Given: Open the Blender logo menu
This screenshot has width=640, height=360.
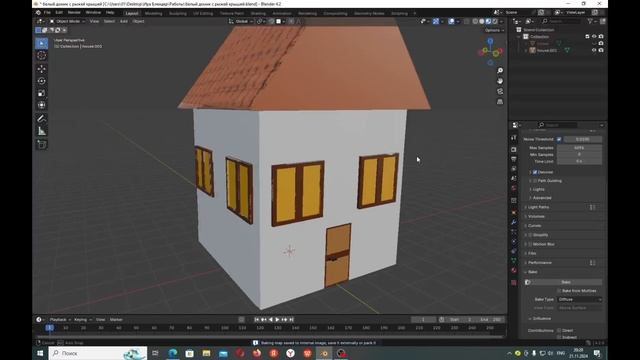Looking at the screenshot, I should (38, 13).
